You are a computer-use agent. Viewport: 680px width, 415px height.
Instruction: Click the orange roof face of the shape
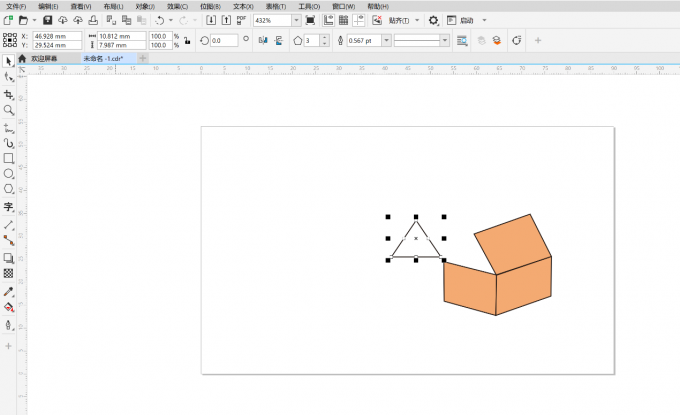512,243
